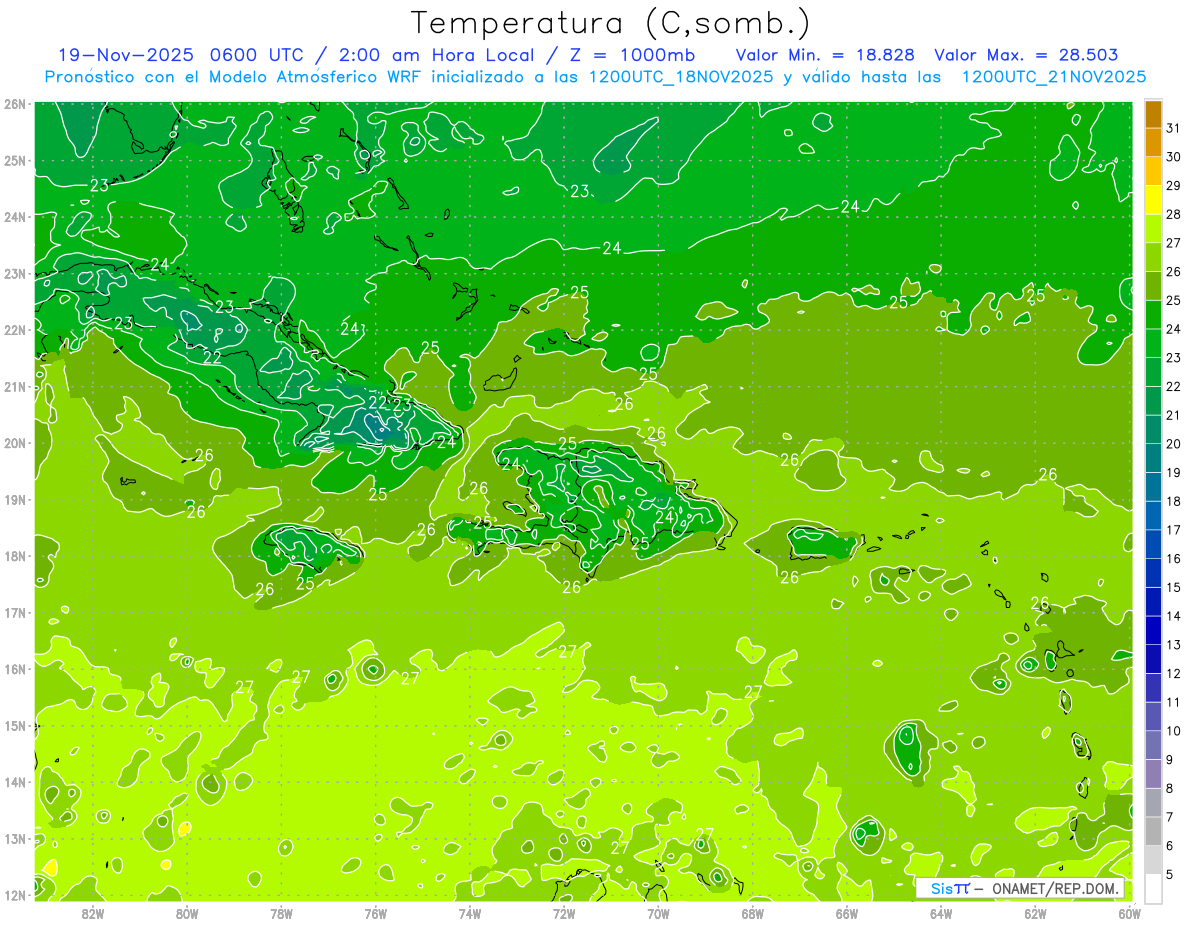1200x927 pixels.
Task: Click the color scale value 18
Action: [x=1173, y=501]
